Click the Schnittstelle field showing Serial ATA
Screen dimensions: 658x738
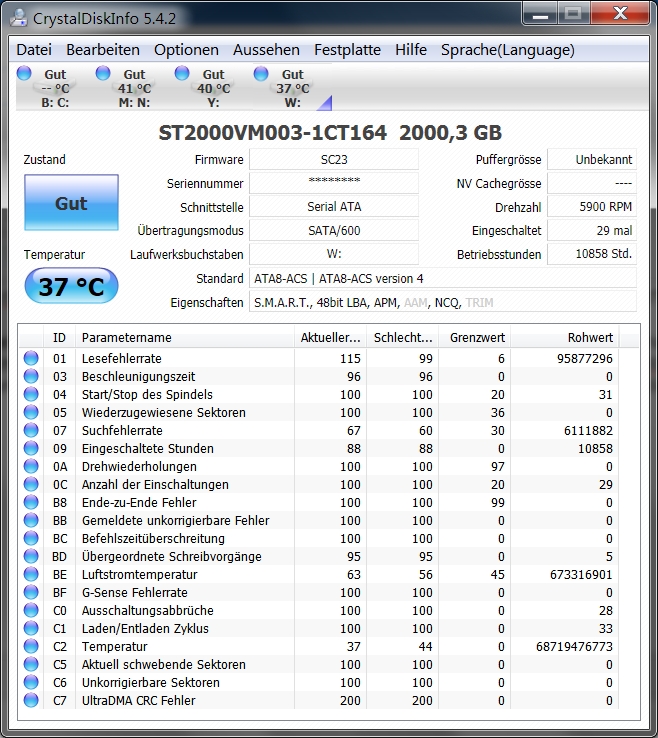[x=334, y=207]
